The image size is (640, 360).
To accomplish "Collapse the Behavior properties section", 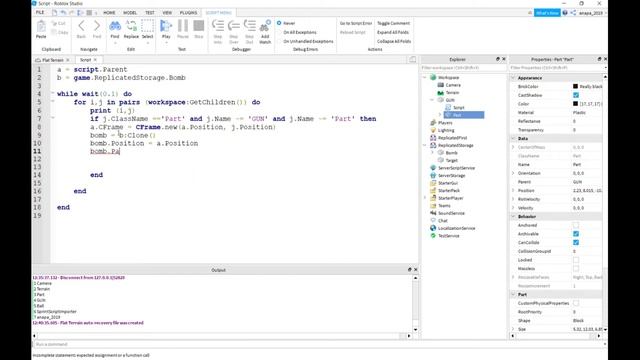I will point(513,216).
